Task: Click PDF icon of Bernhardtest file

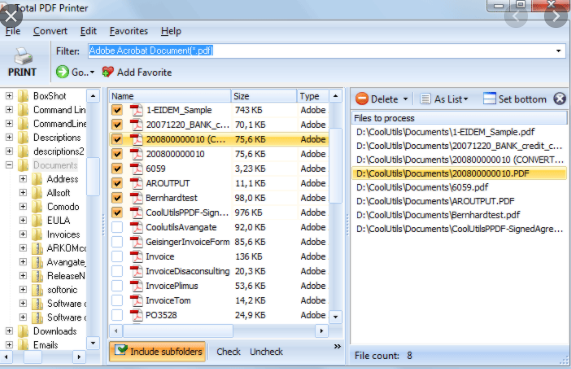Action: 137,198
